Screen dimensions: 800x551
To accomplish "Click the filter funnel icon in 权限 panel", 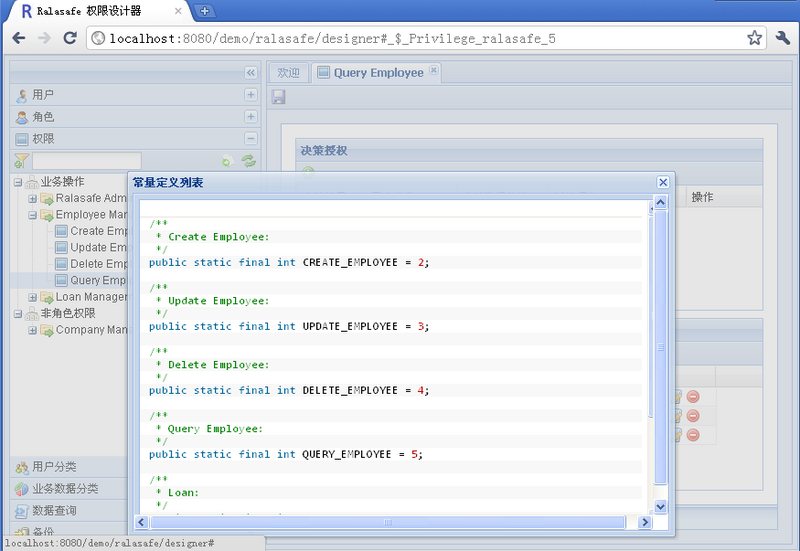I will click(x=21, y=161).
